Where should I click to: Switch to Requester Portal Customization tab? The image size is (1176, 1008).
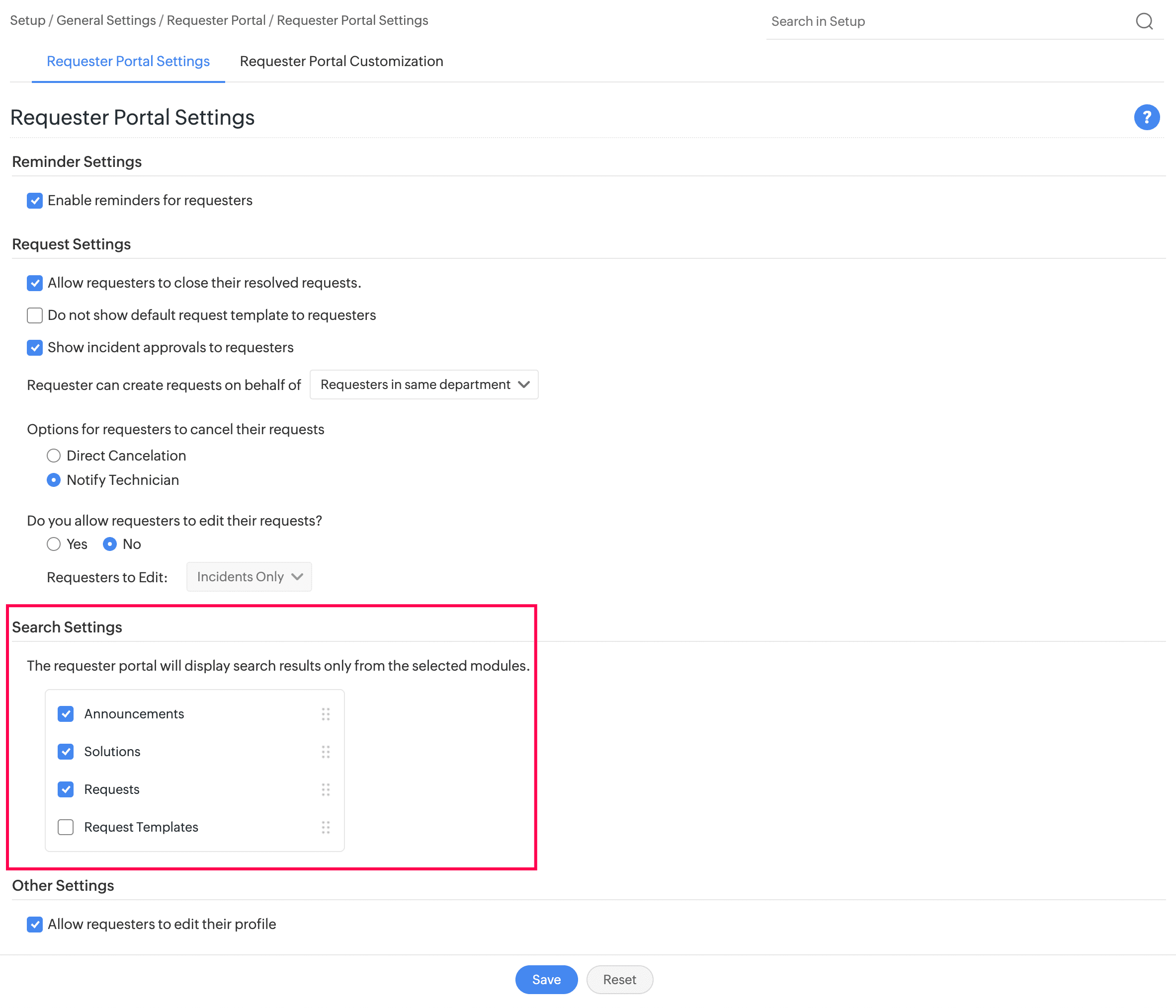point(341,61)
